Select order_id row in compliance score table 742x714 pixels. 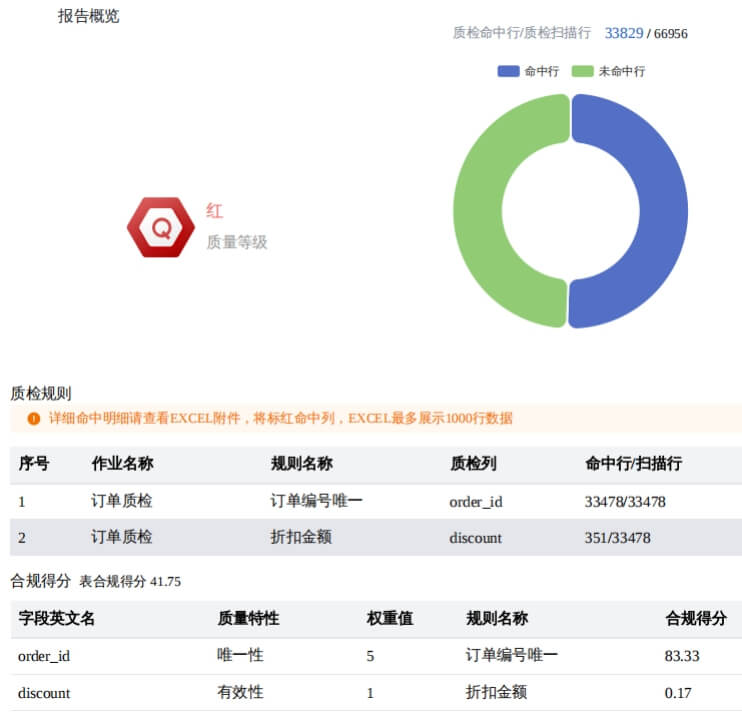point(43,656)
